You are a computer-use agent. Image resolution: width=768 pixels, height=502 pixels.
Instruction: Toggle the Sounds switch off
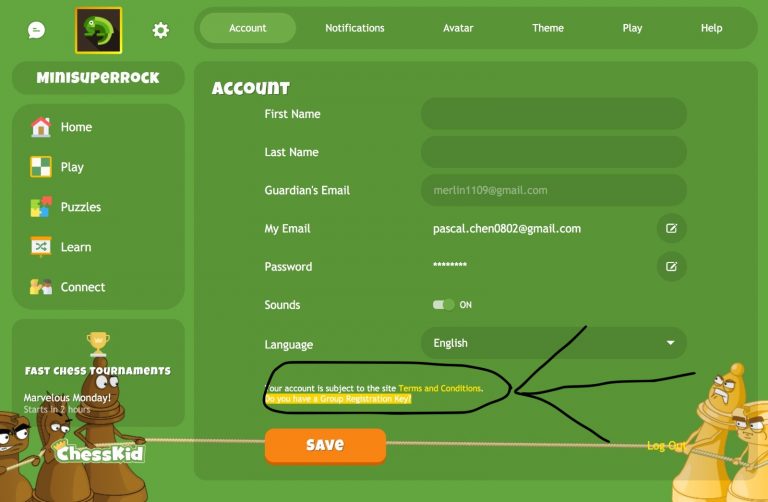443,305
